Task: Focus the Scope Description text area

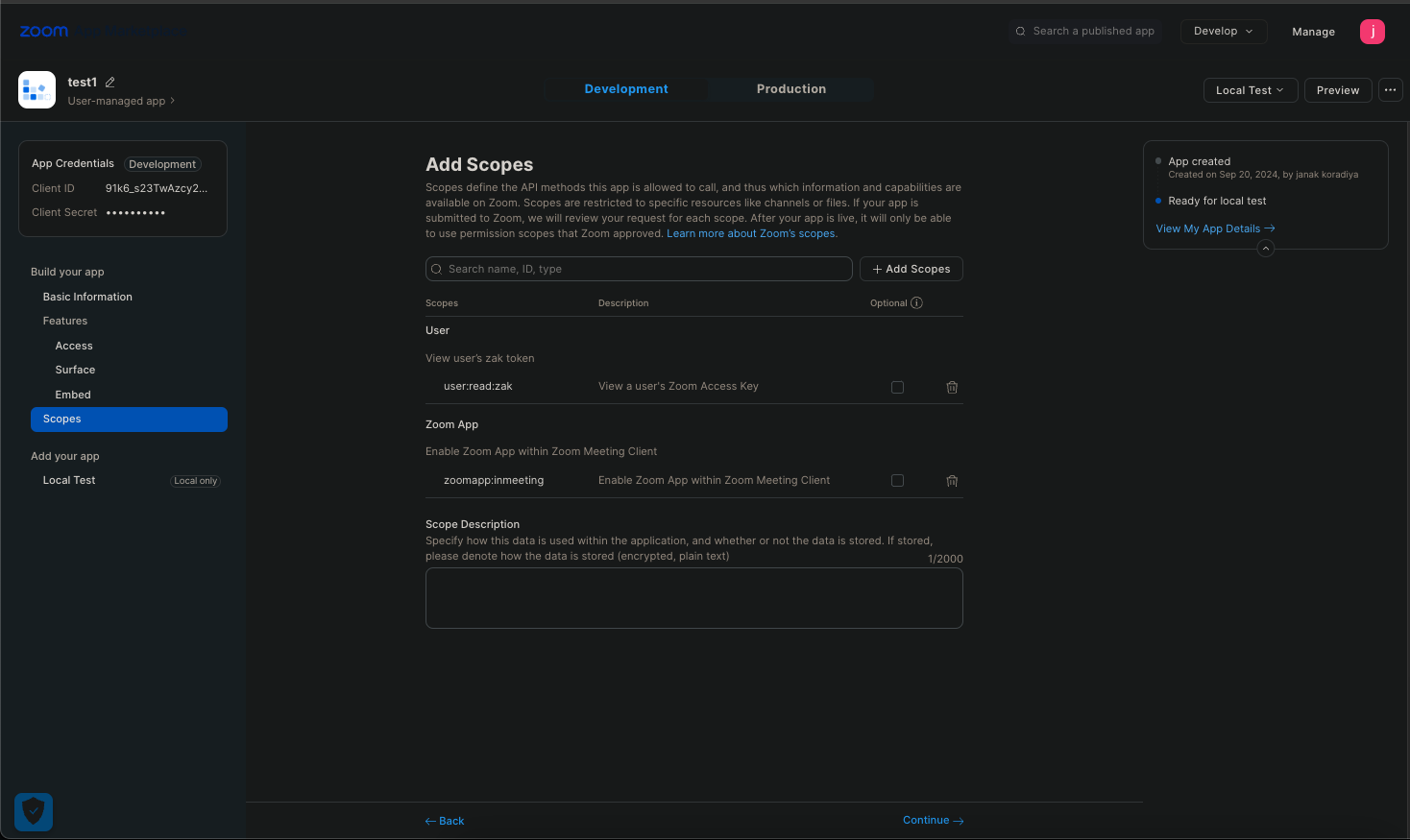Action: coord(694,598)
